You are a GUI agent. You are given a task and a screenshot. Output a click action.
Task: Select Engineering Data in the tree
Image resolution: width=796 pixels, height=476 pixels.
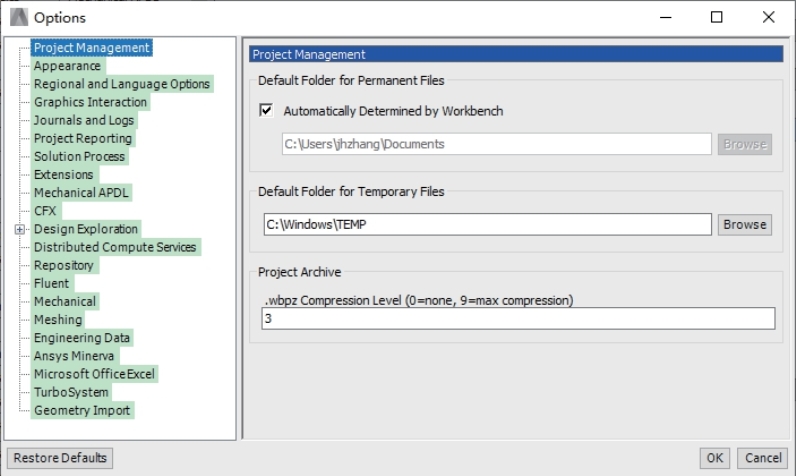[82, 338]
